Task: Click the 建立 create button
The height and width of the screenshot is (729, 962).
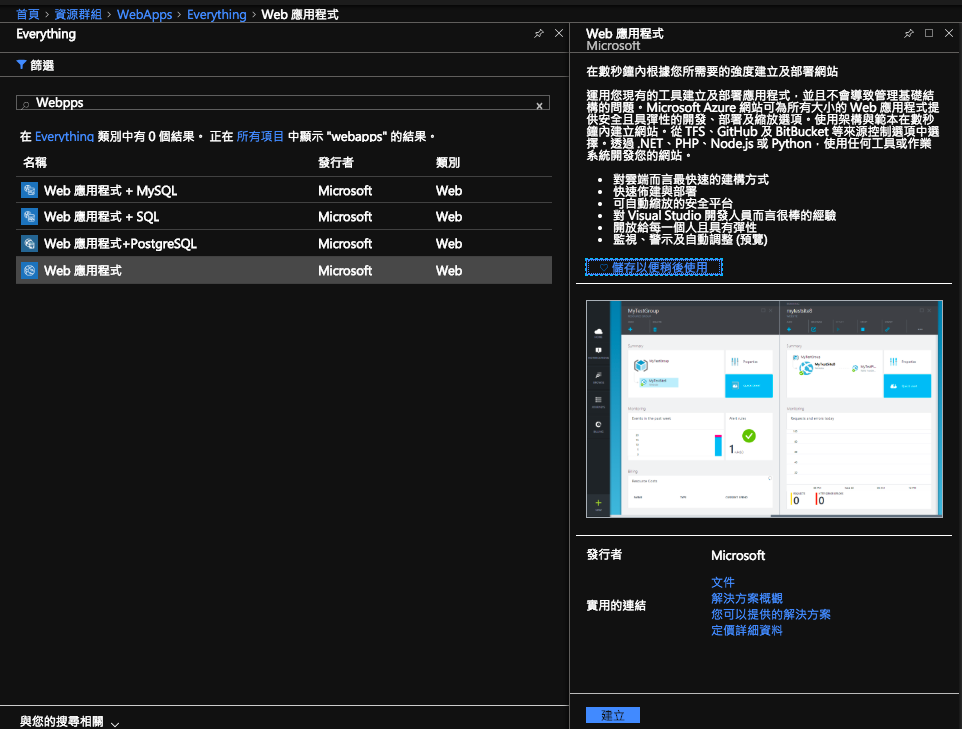Action: (x=613, y=715)
